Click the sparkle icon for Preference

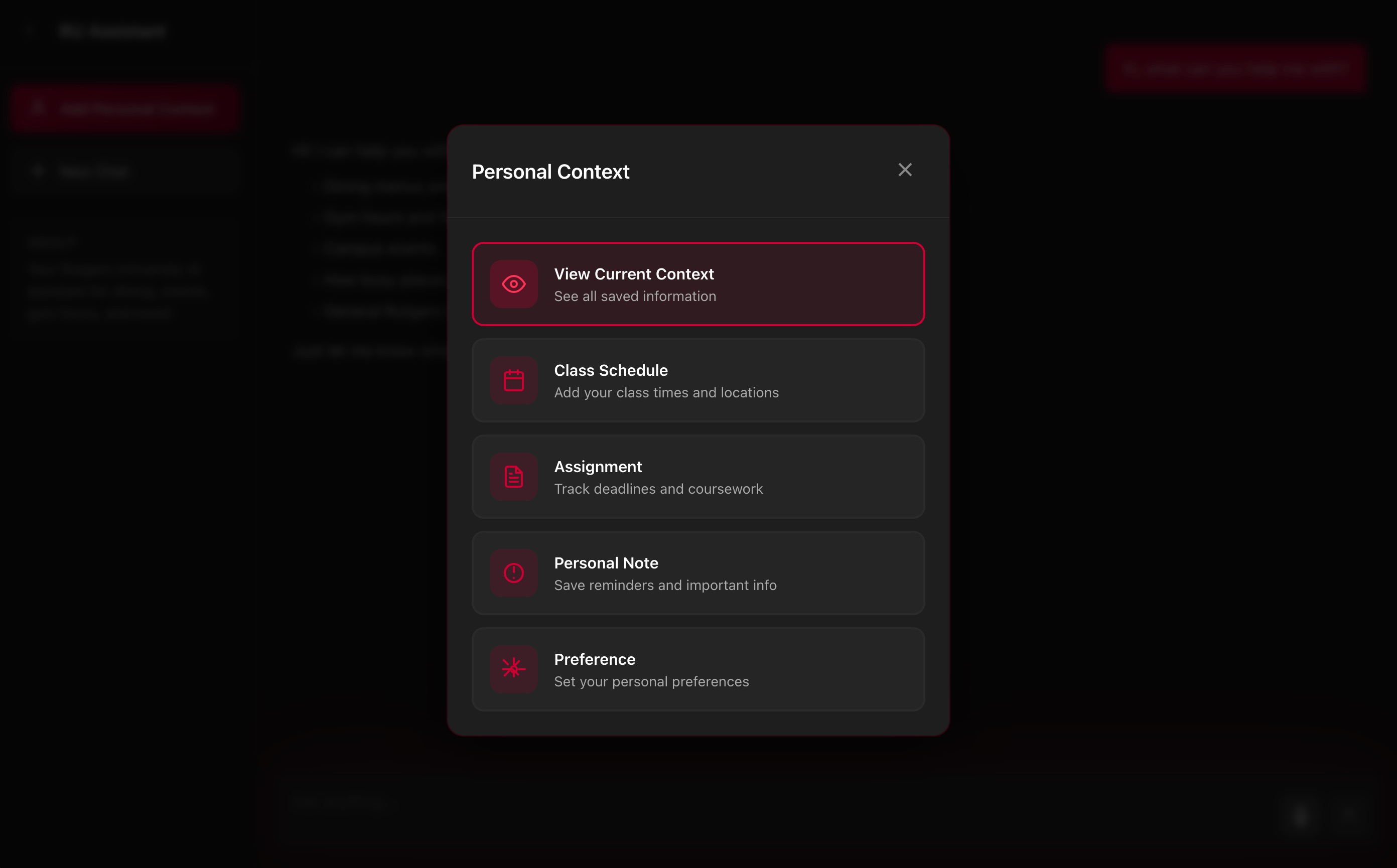513,669
